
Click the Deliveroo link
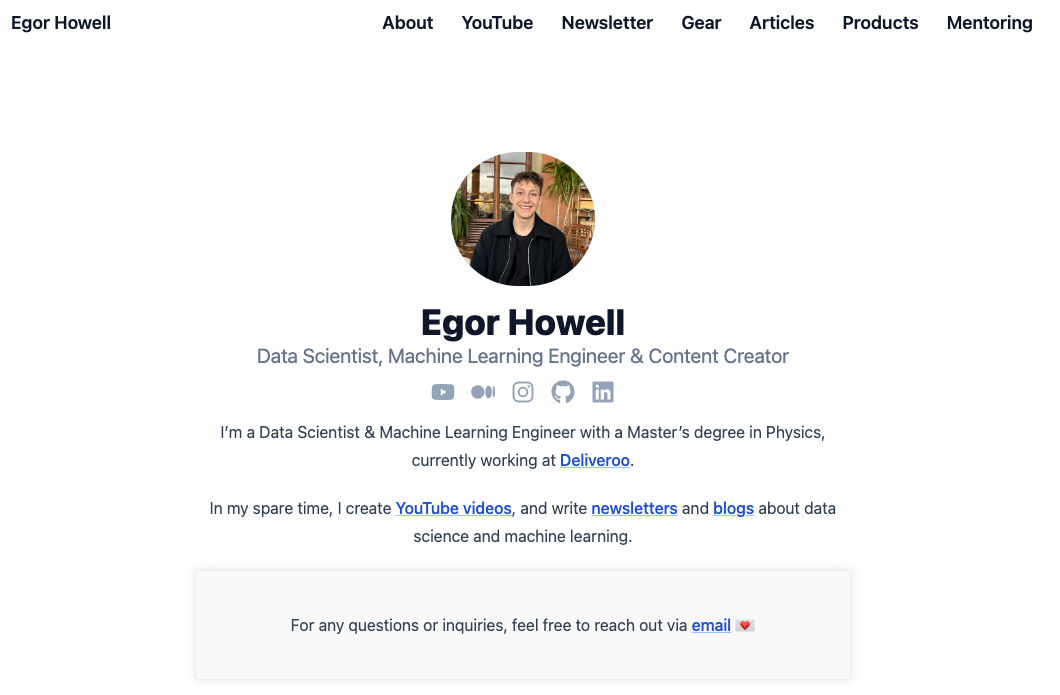click(594, 460)
